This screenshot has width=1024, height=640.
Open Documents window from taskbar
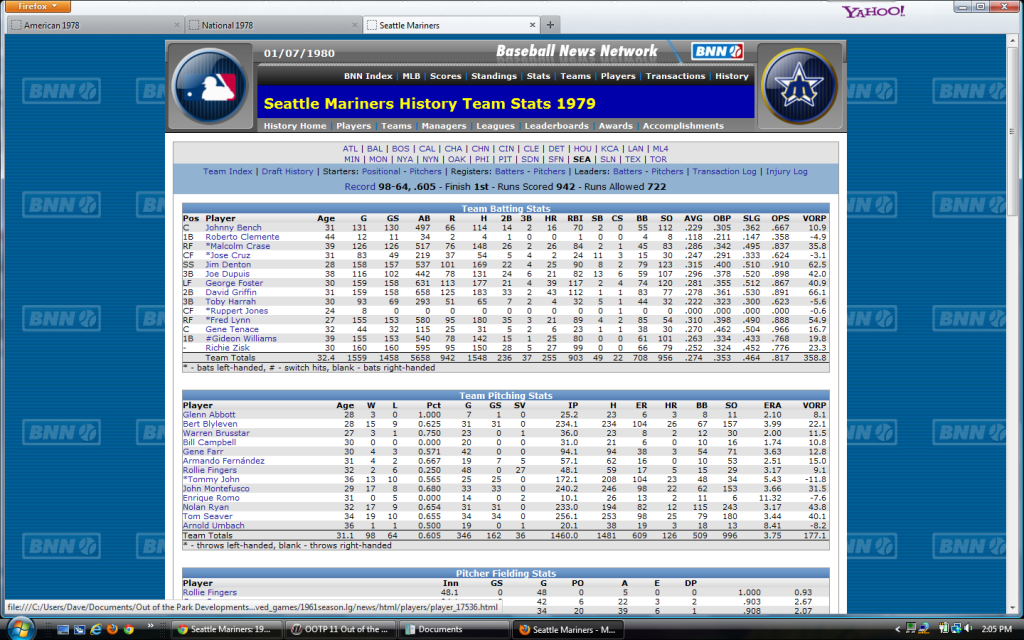[x=454, y=630]
